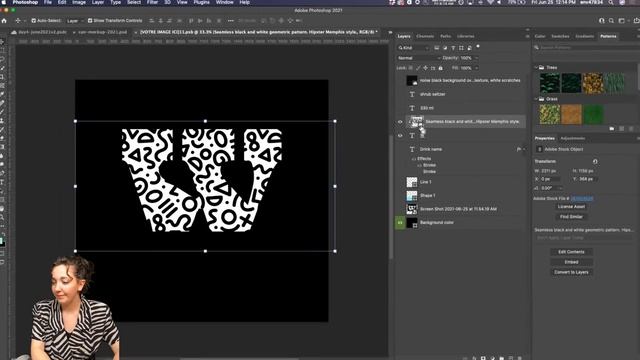Select the Brush tool in the toolbar
640x360 pixels.
pyautogui.click(x=2, y=112)
